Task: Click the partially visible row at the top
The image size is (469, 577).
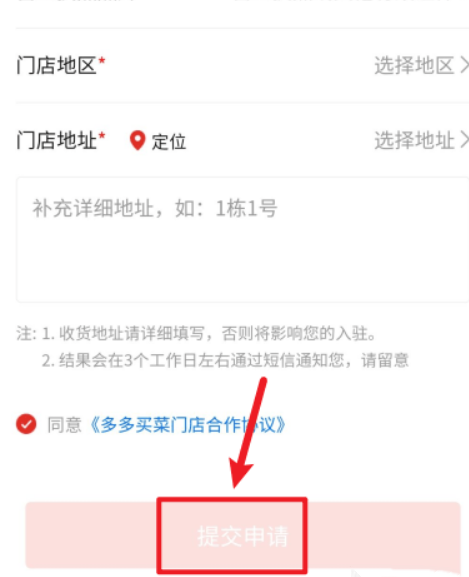Action: [x=242, y=7]
